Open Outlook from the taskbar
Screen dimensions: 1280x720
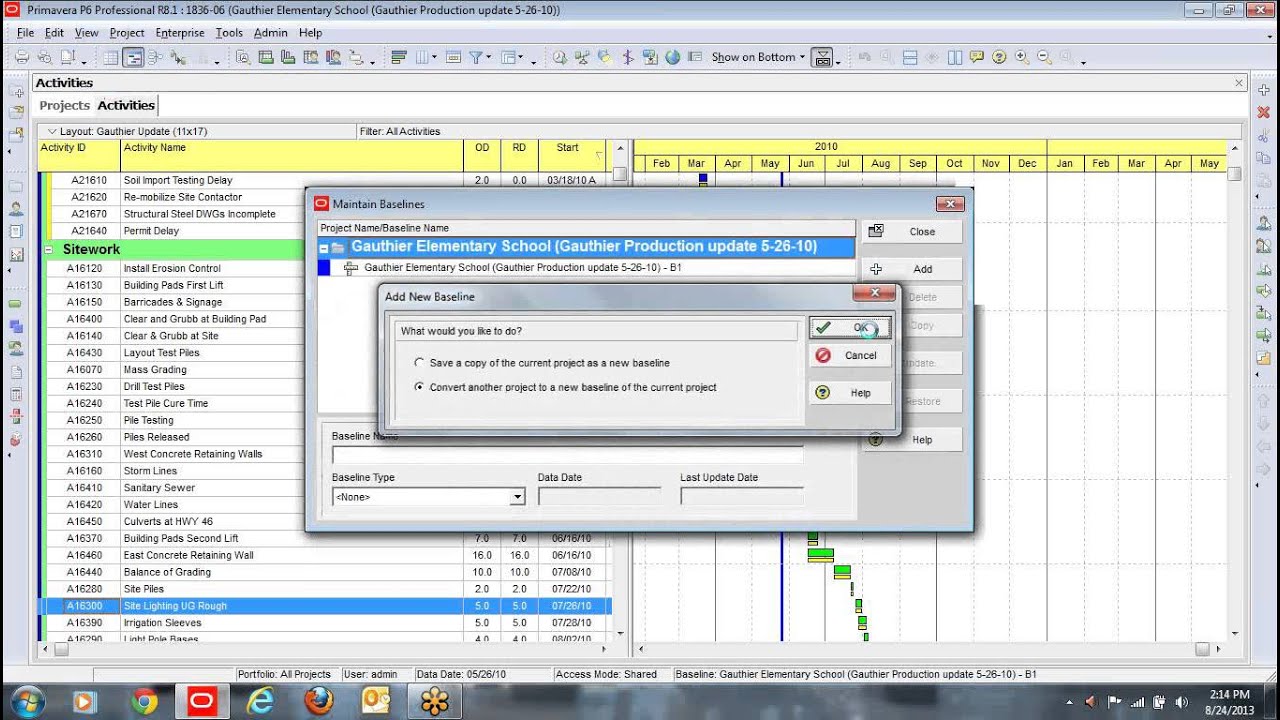[x=377, y=702]
